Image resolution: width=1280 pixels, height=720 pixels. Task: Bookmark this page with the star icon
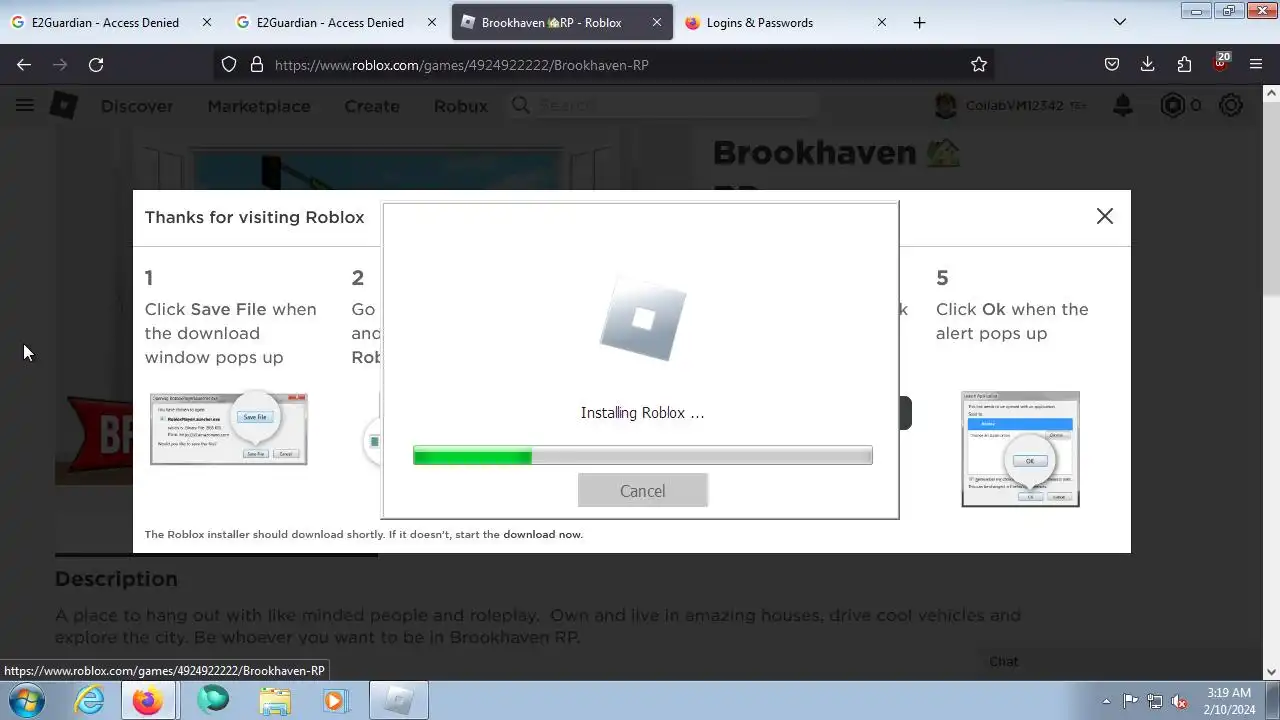pyautogui.click(x=979, y=64)
